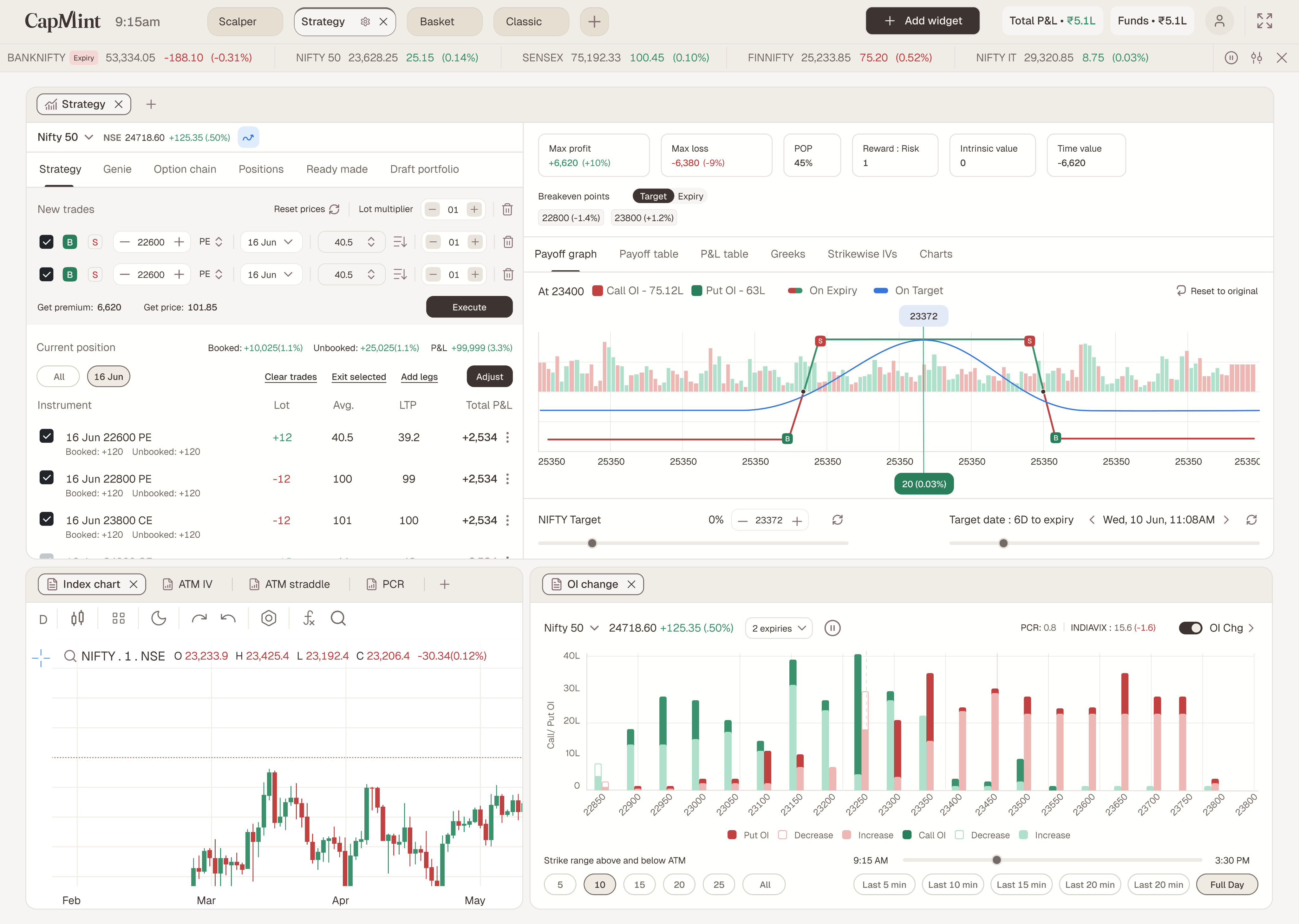
Task: Open more options for 16 Jun 22800 PE
Action: pos(507,479)
